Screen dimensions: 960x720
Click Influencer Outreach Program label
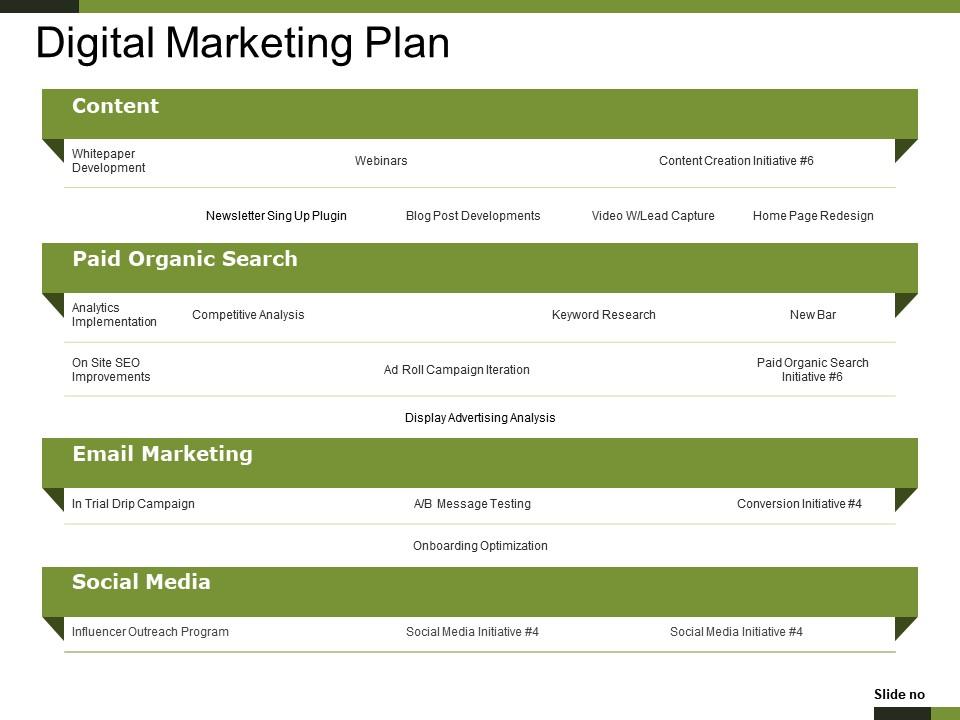click(x=150, y=631)
